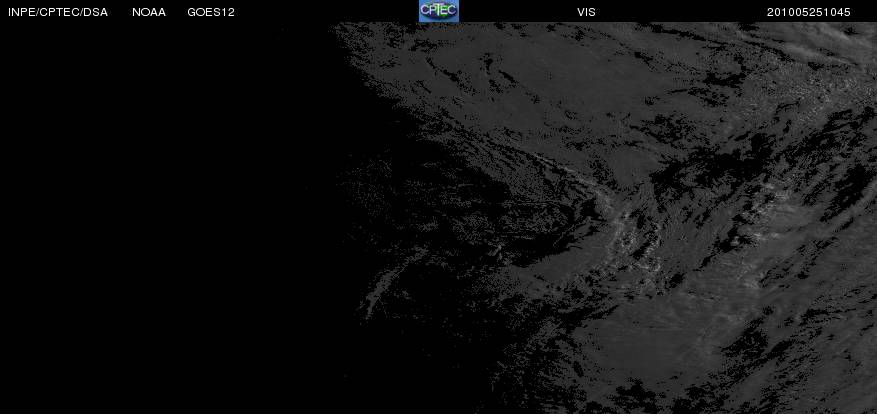Viewport: 877px width, 414px height.
Task: Select the 201005251045 timestamp
Action: [808, 12]
